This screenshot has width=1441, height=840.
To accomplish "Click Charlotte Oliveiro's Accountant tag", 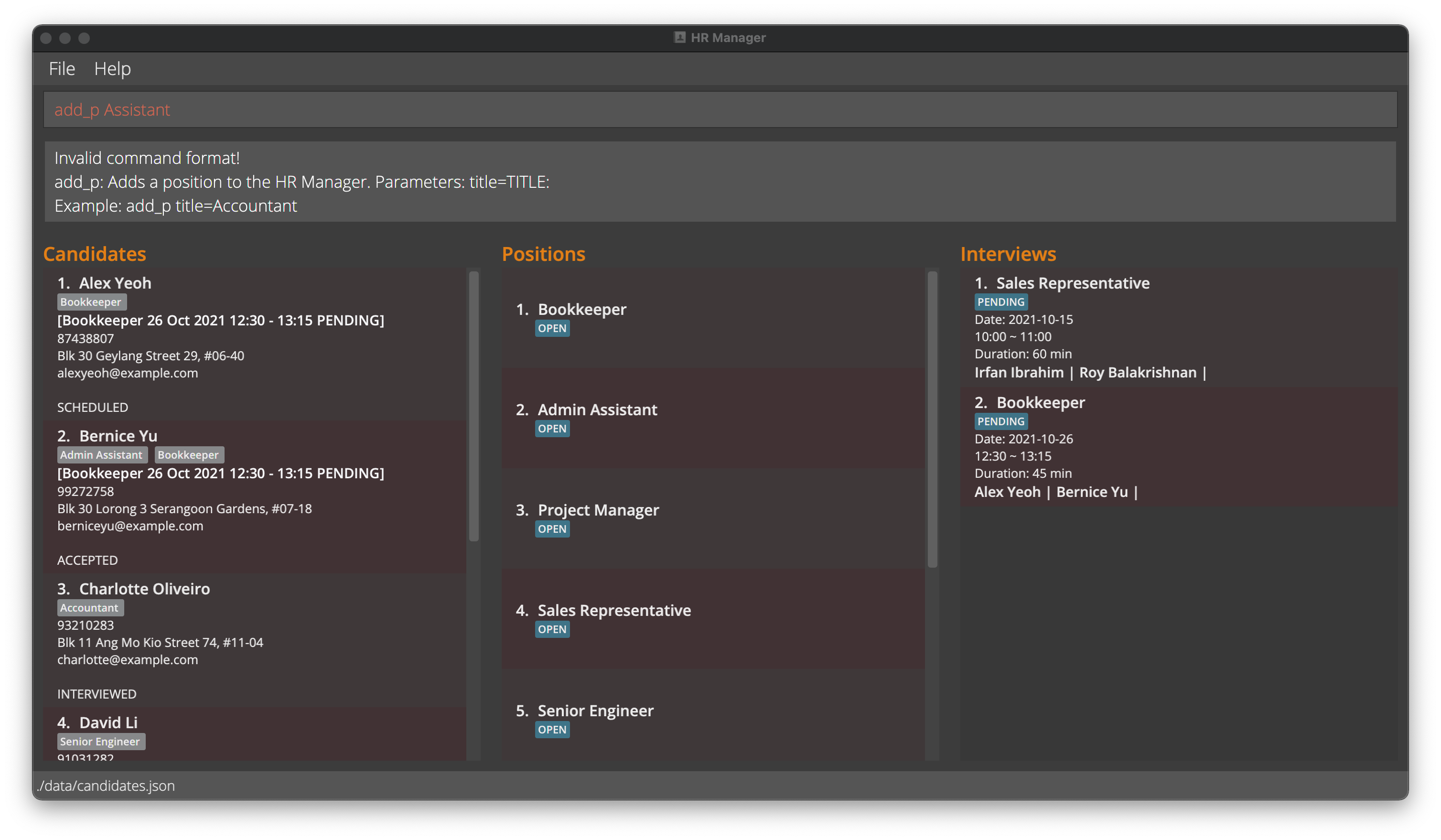I will click(90, 608).
